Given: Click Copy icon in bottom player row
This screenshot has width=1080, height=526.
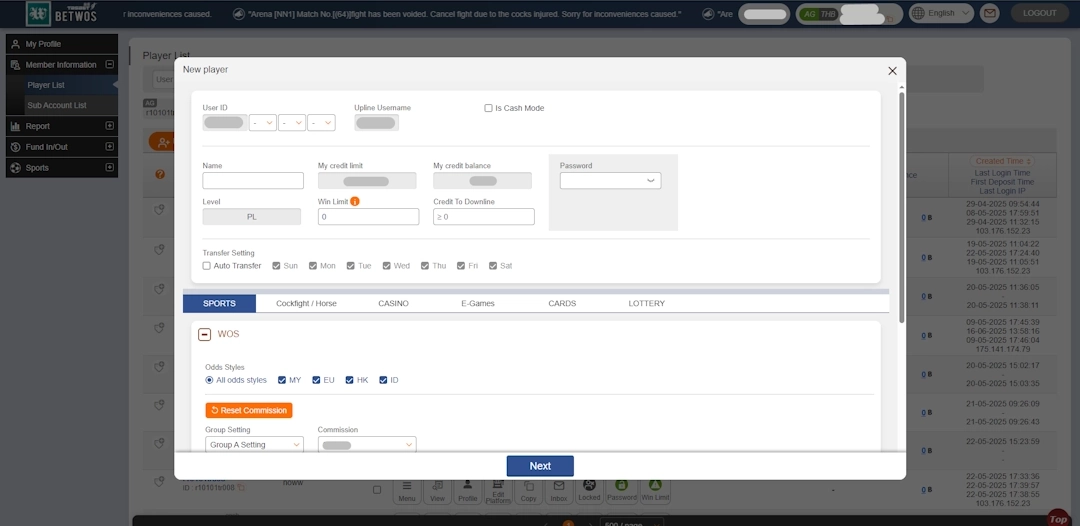Looking at the screenshot, I should [x=529, y=490].
